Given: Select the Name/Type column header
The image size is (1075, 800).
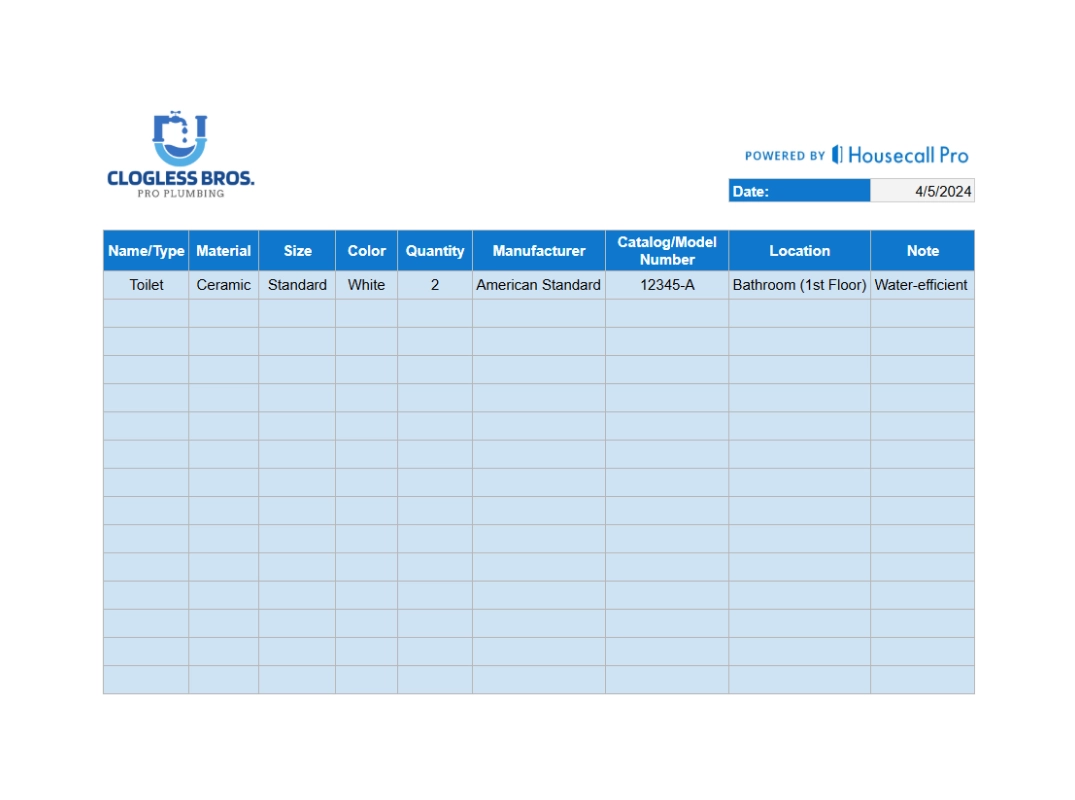Looking at the screenshot, I should tap(146, 251).
